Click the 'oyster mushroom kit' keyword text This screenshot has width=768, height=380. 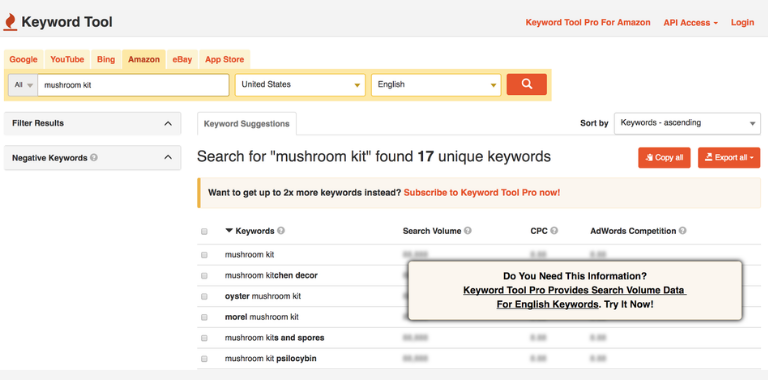point(263,296)
